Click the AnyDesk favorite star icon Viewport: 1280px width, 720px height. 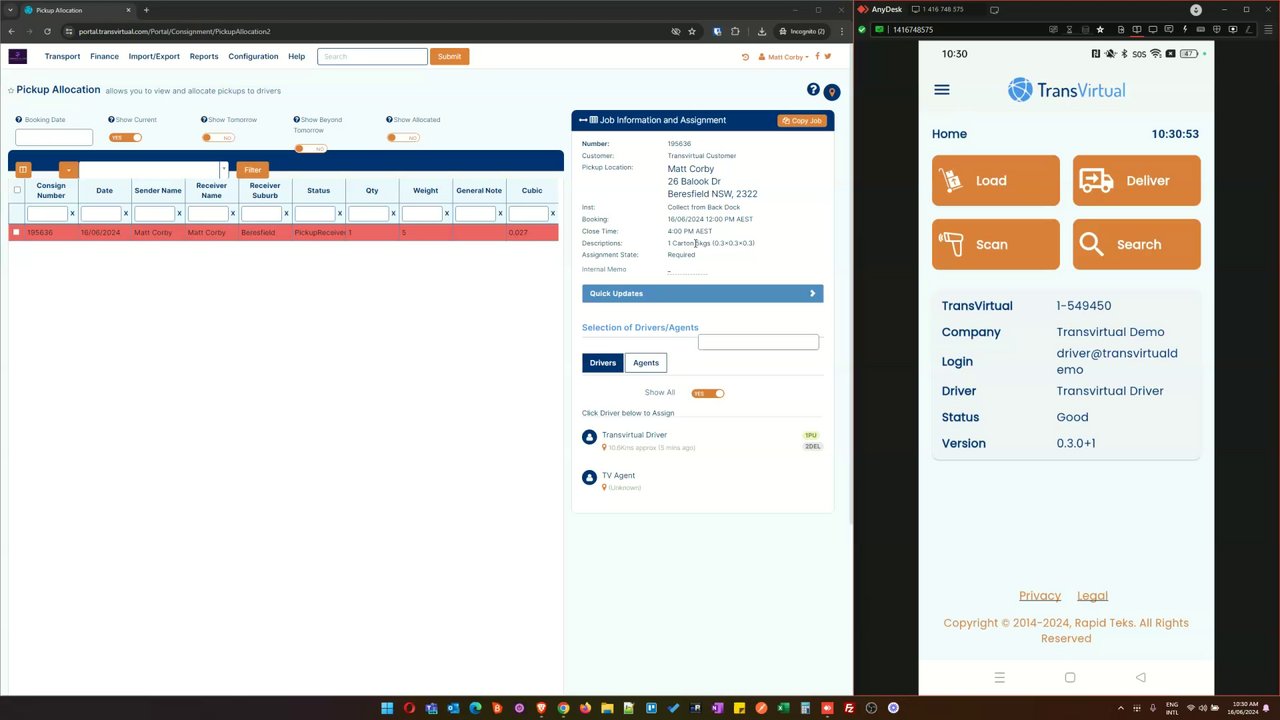tap(1100, 29)
